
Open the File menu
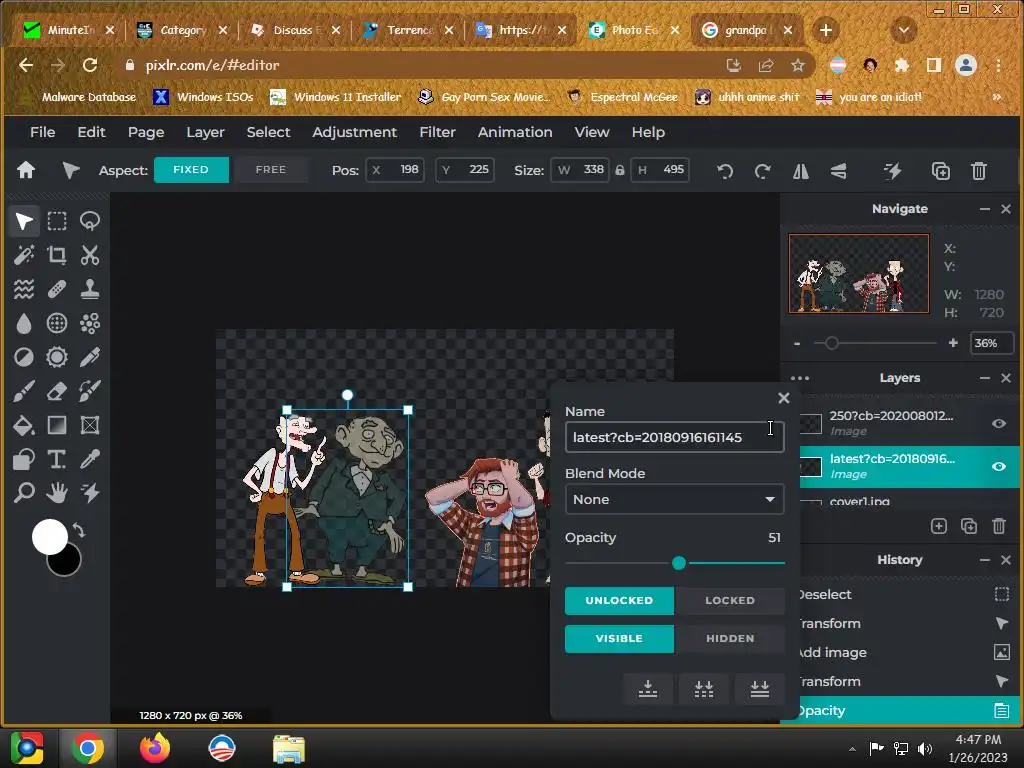pos(42,132)
